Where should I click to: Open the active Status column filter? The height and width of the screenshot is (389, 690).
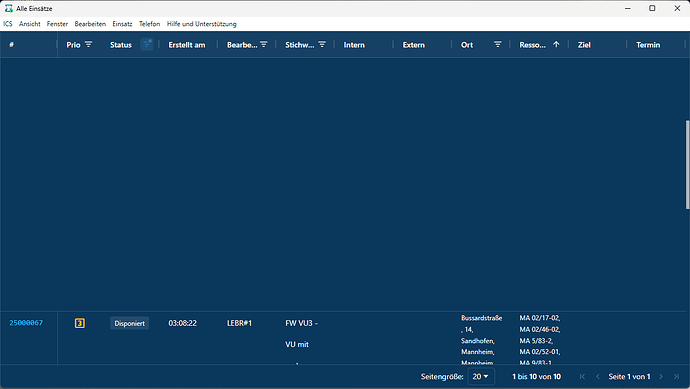[x=147, y=44]
